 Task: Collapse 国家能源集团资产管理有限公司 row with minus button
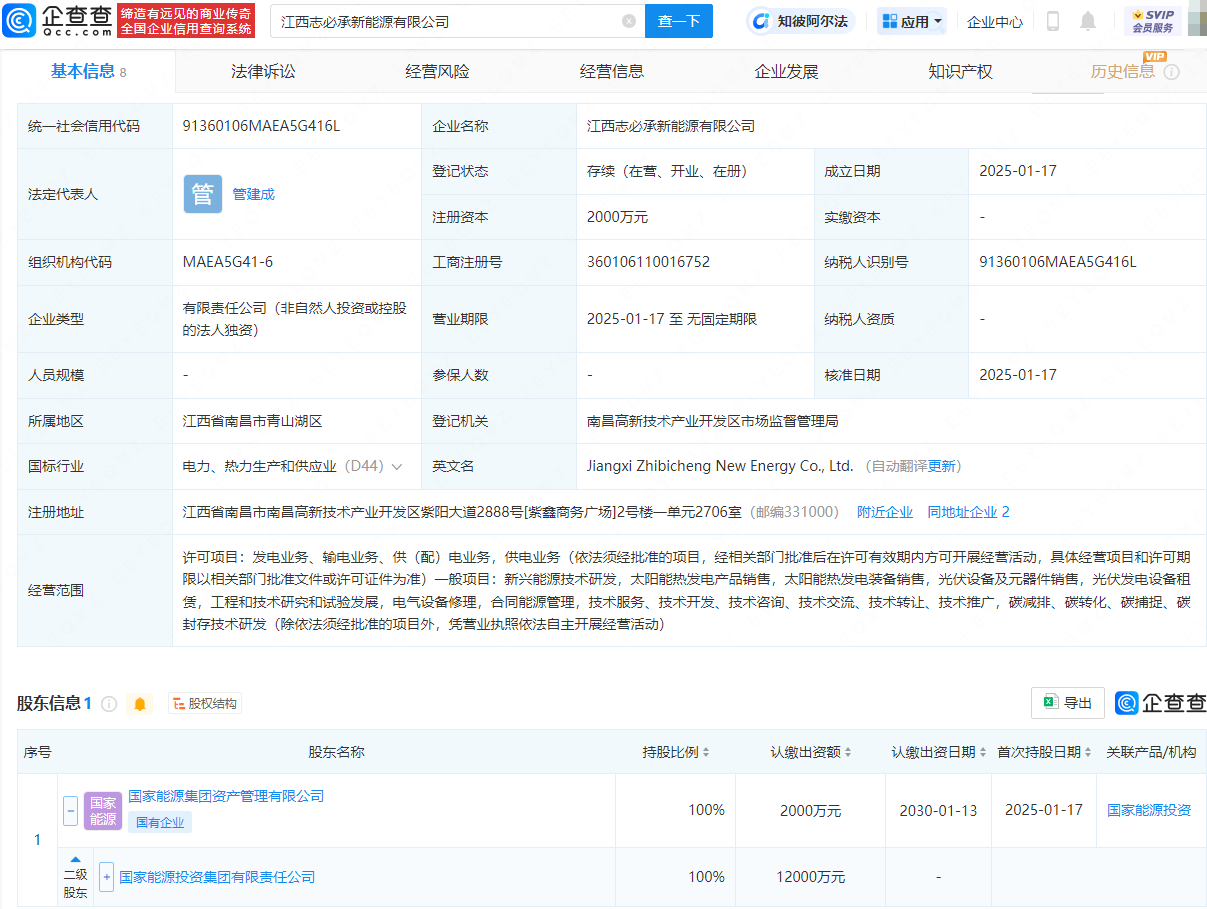pos(70,811)
